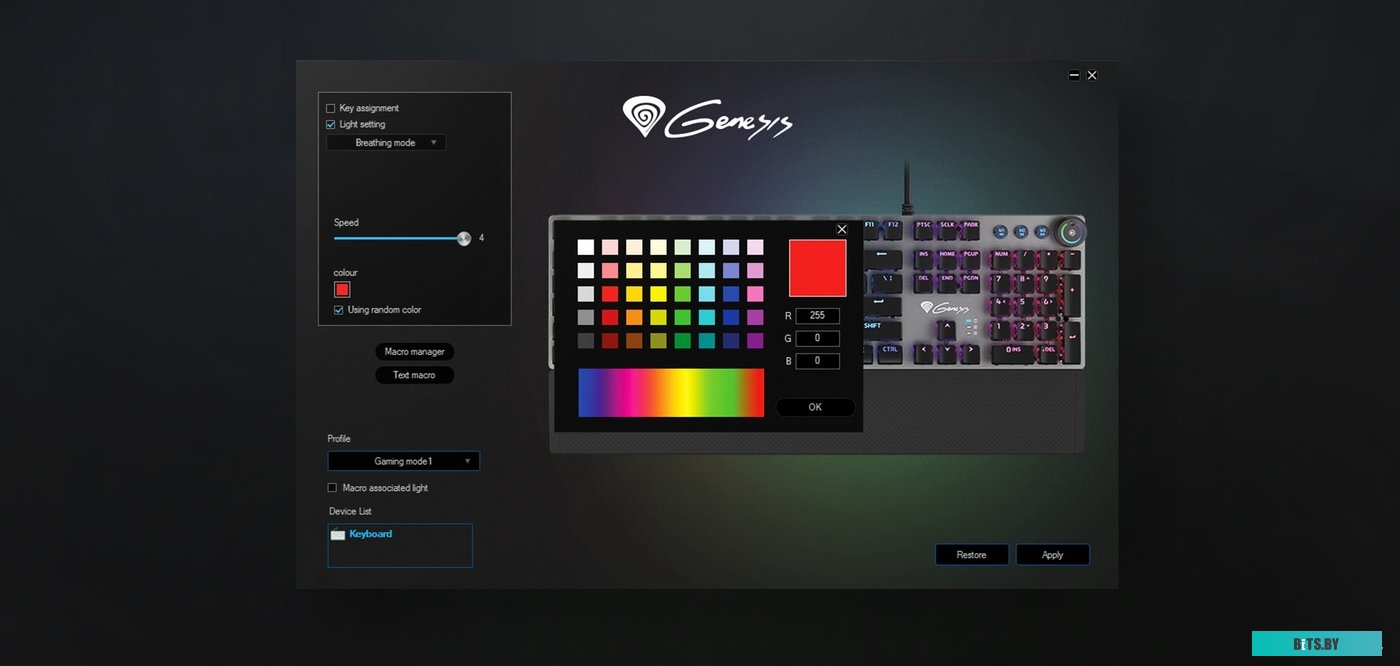
Task: Choose the orange swatch in the palette
Action: pyautogui.click(x=634, y=317)
